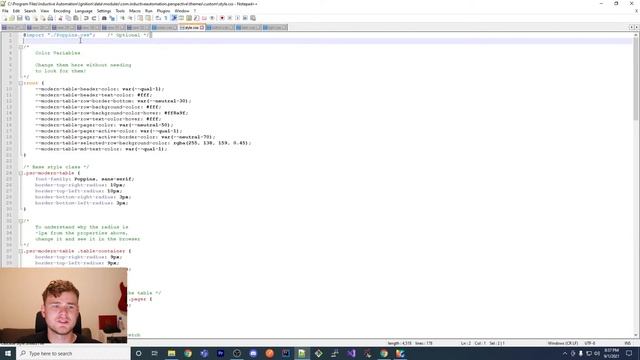Undo the last edit via the toolbar icon
The width and height of the screenshot is (640, 360).
pyautogui.click(x=86, y=18)
